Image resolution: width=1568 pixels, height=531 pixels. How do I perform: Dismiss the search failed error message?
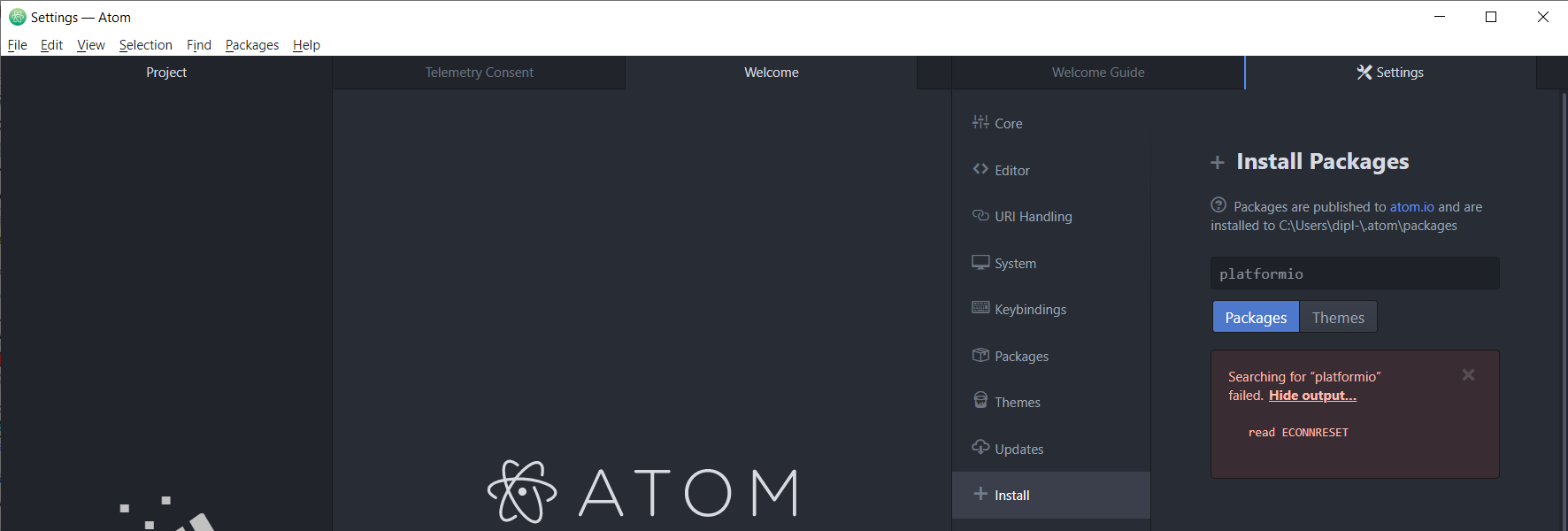click(x=1468, y=375)
